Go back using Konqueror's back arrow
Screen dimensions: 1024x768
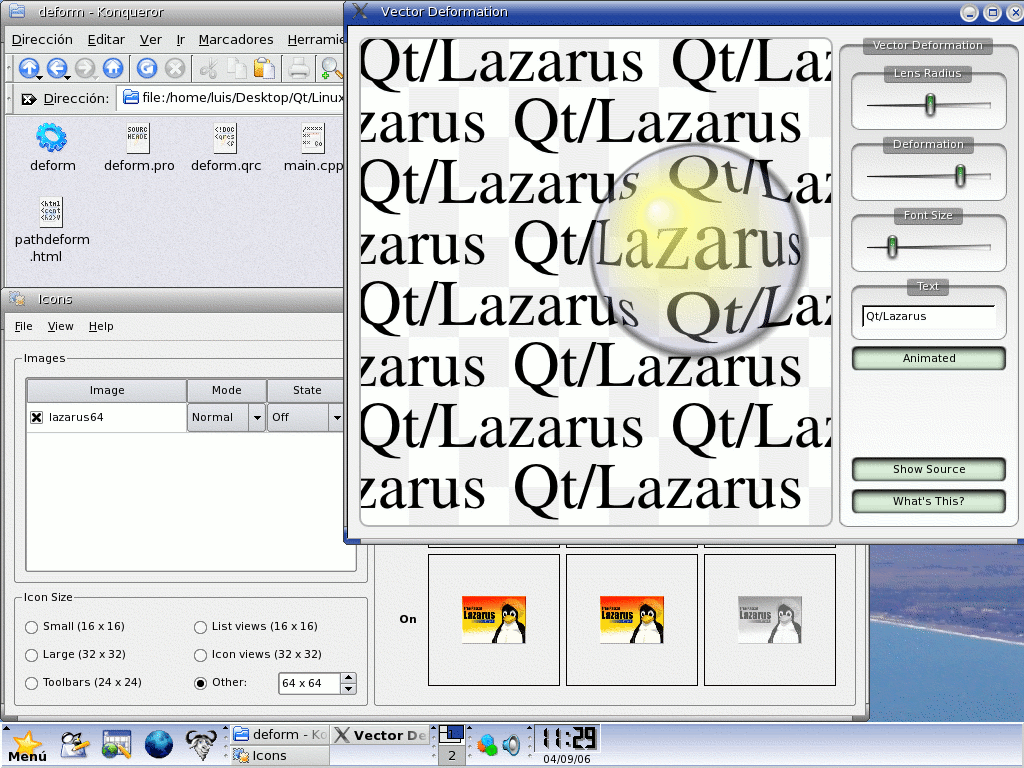[x=57, y=68]
